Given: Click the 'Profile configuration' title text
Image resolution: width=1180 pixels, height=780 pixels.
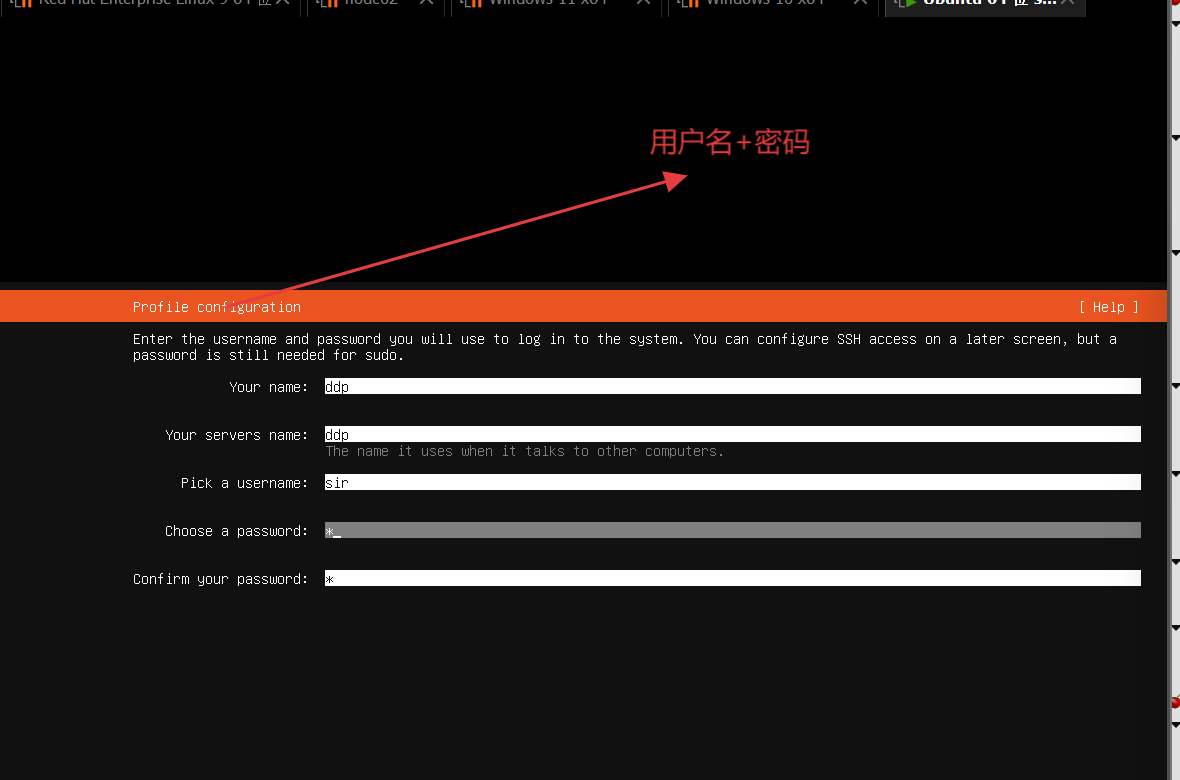Looking at the screenshot, I should pos(217,307).
